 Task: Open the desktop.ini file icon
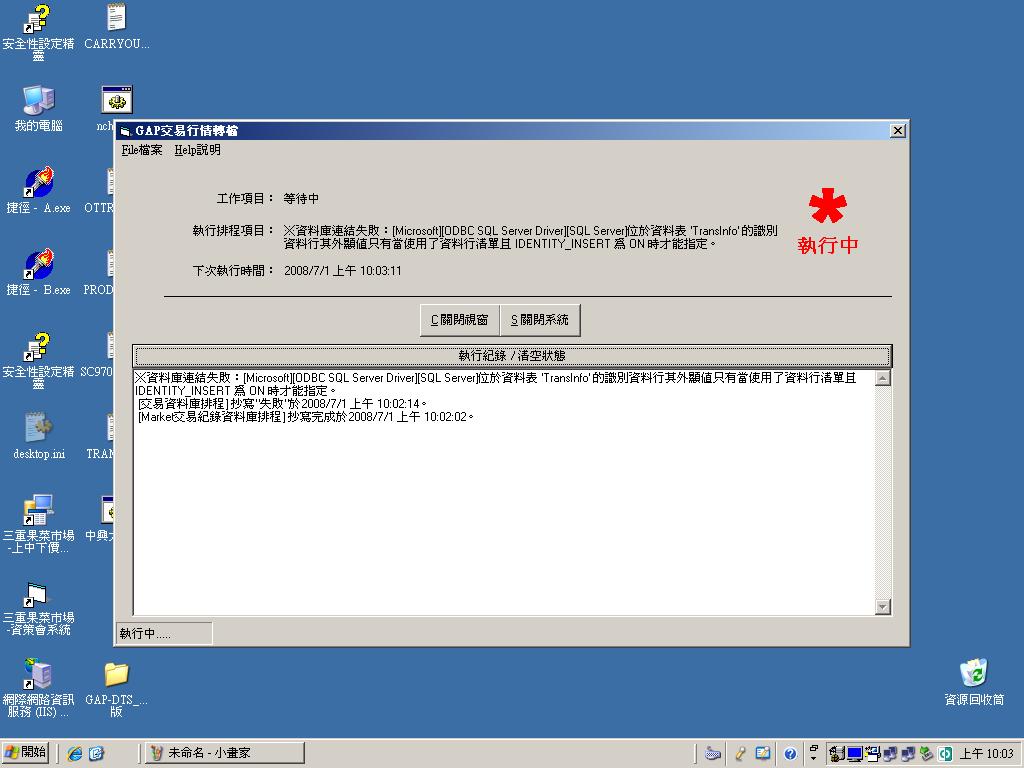coord(38,428)
